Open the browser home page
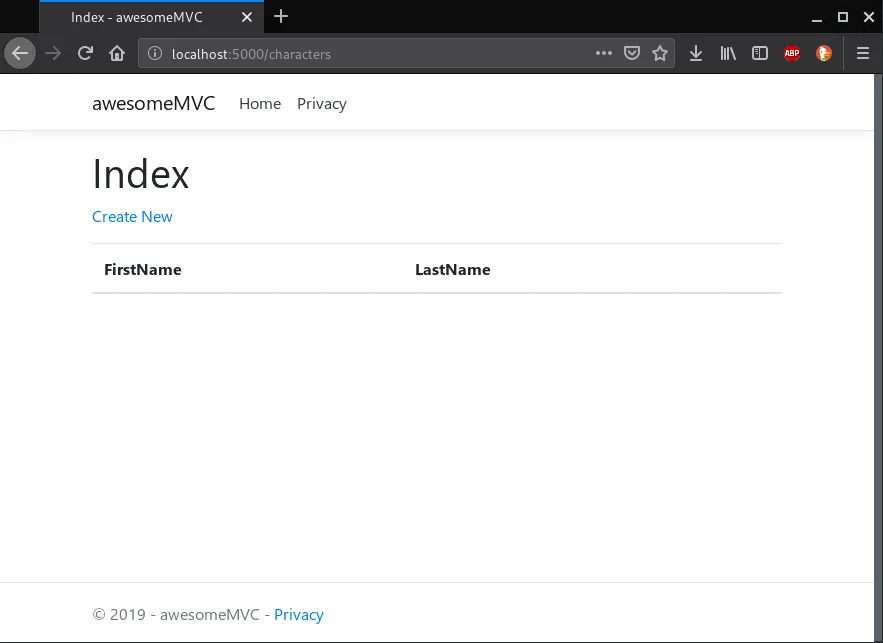Viewport: 883px width, 643px height. [x=117, y=53]
